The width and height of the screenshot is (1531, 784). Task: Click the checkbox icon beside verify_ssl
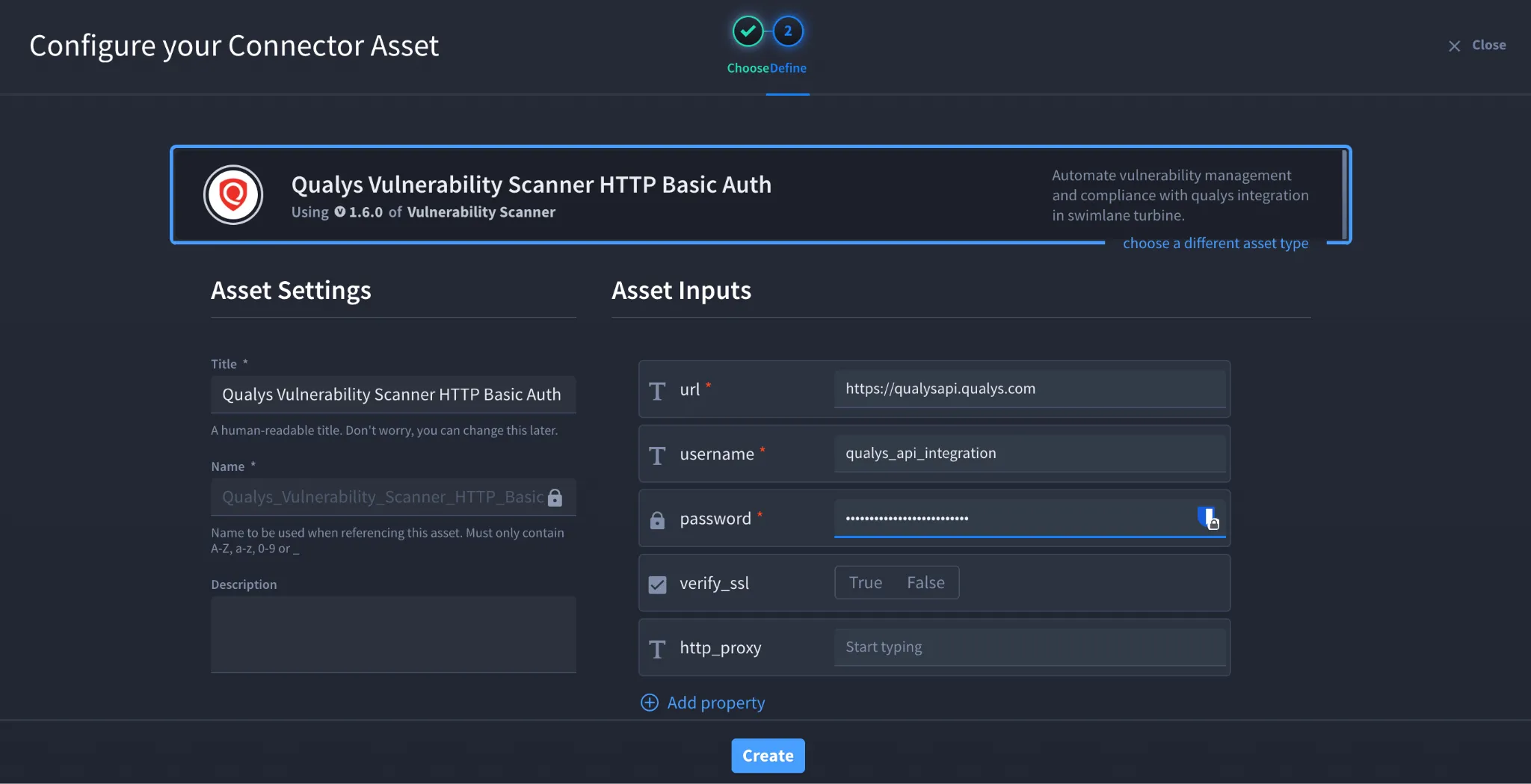click(x=657, y=584)
